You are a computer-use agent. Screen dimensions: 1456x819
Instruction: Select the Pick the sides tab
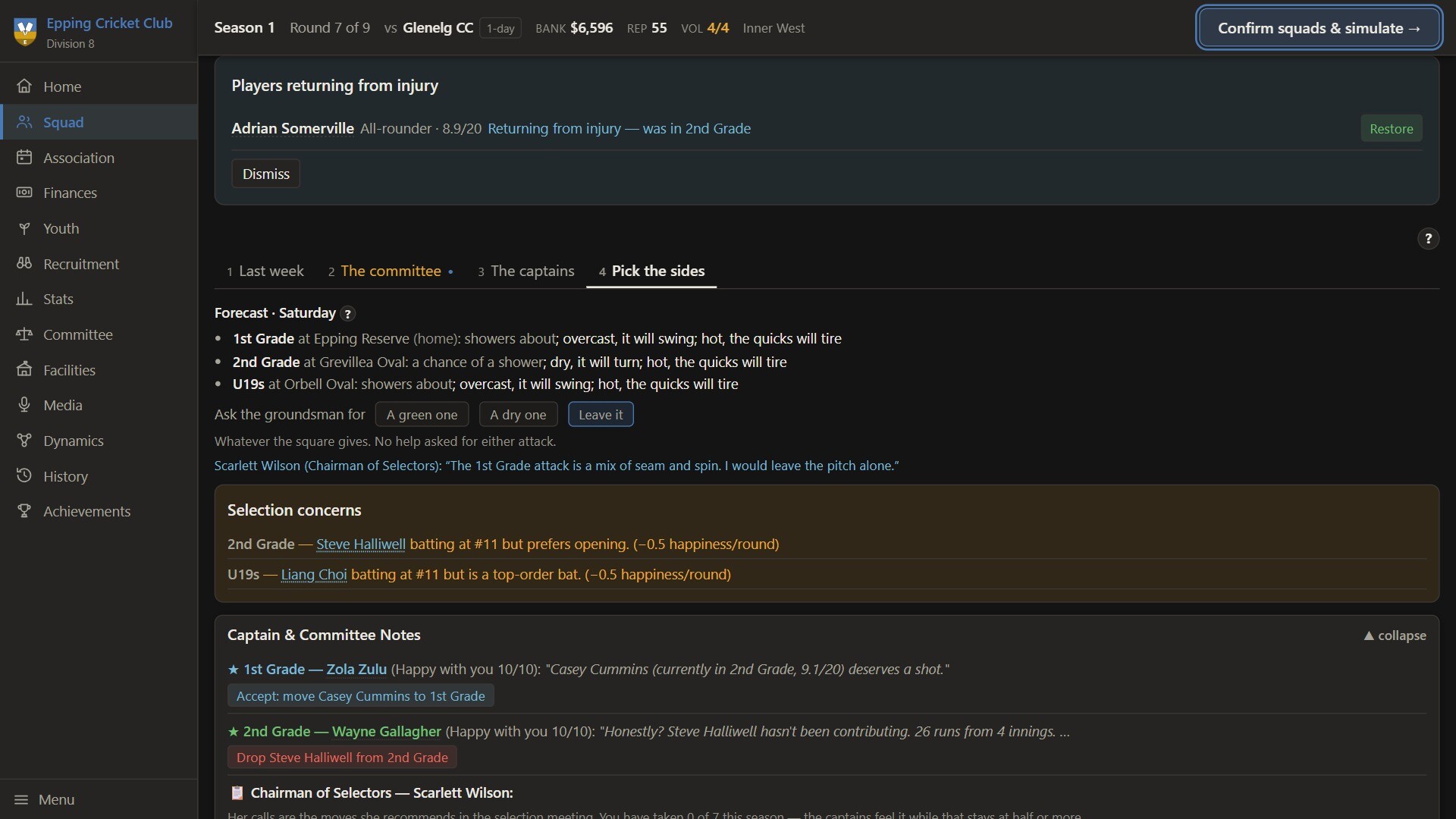click(x=651, y=271)
